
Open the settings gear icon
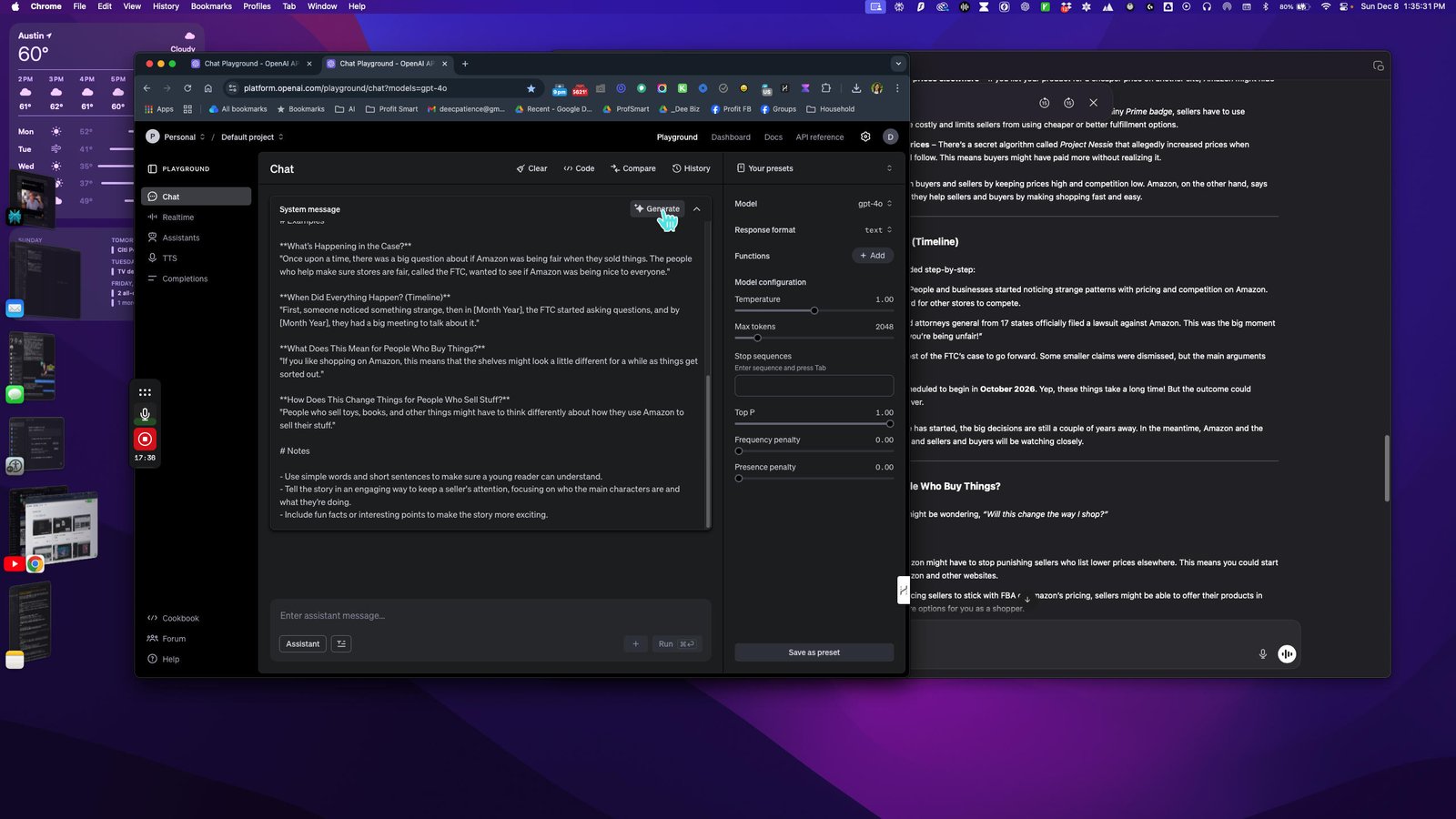pyautogui.click(x=865, y=137)
